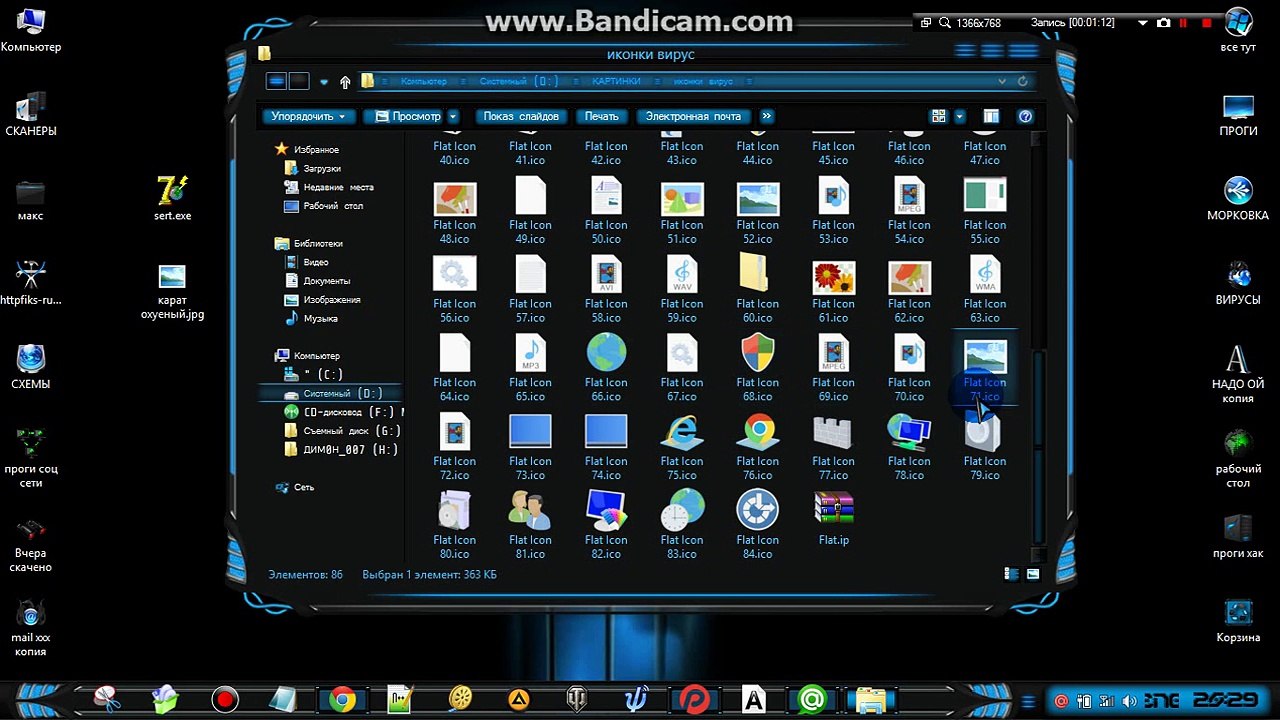
Task: Open address bar history dropdown chevron
Action: (1002, 81)
